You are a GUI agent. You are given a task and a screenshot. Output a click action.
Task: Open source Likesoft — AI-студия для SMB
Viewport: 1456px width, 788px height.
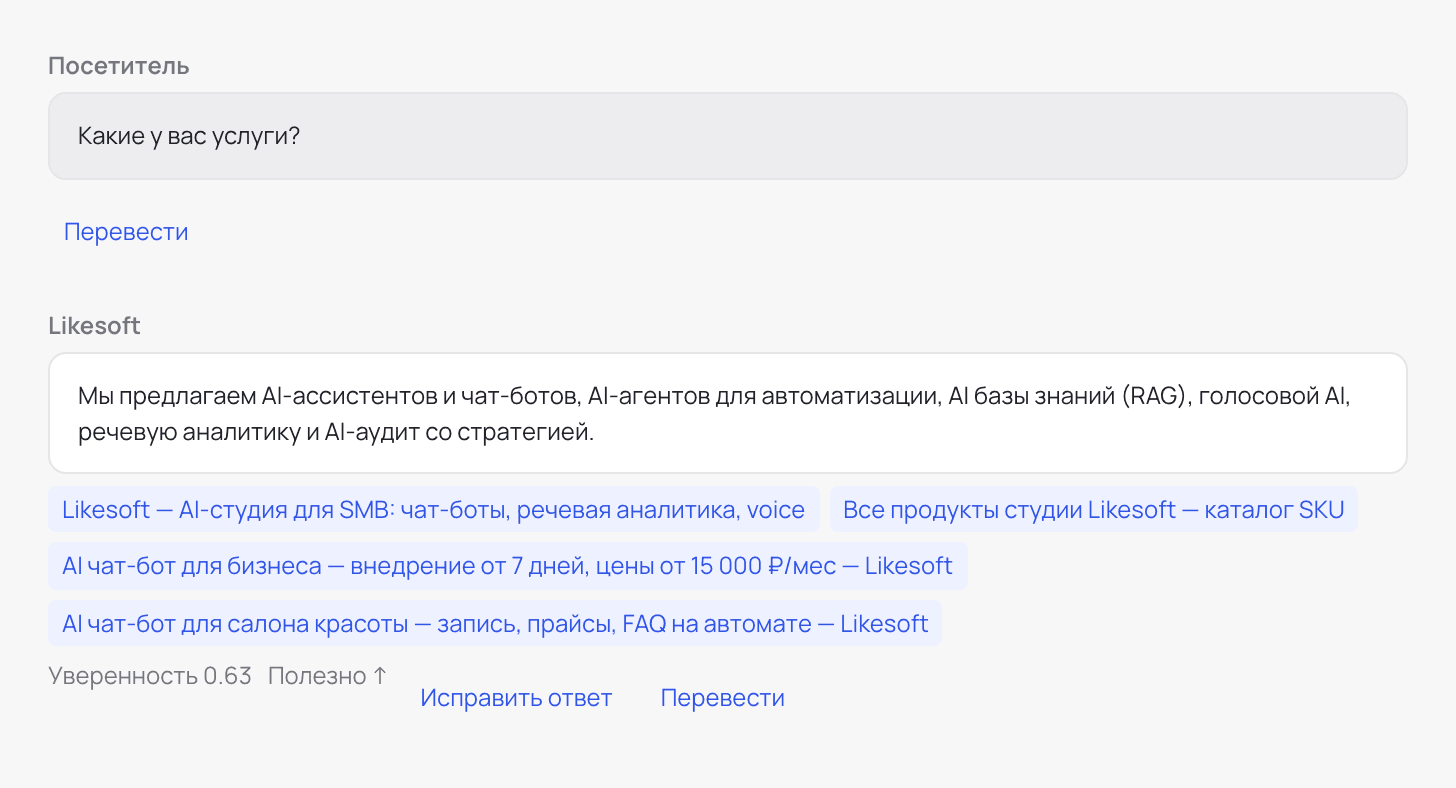pos(434,510)
